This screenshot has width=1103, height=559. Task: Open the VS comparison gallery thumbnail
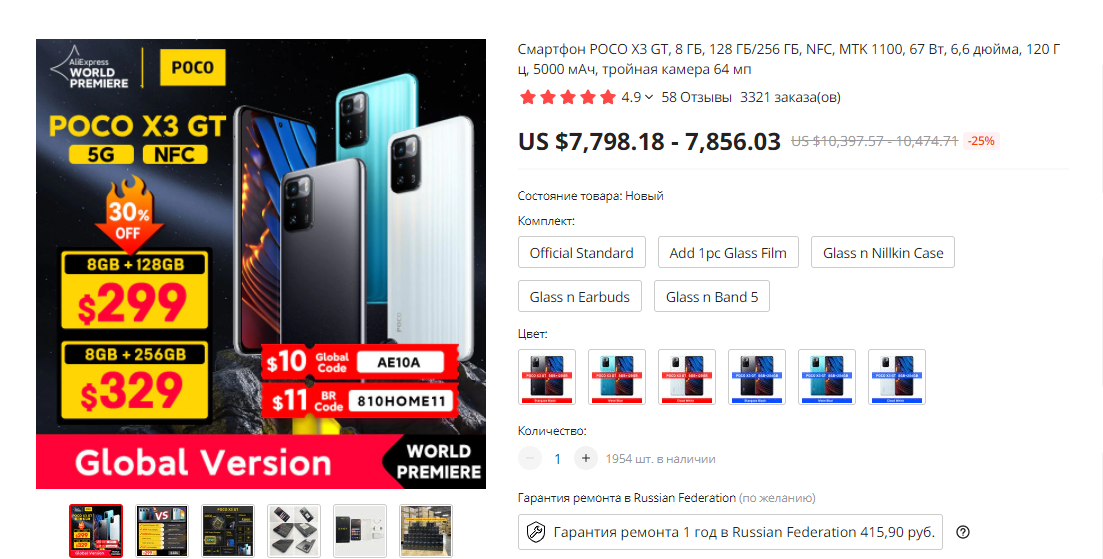(x=162, y=531)
